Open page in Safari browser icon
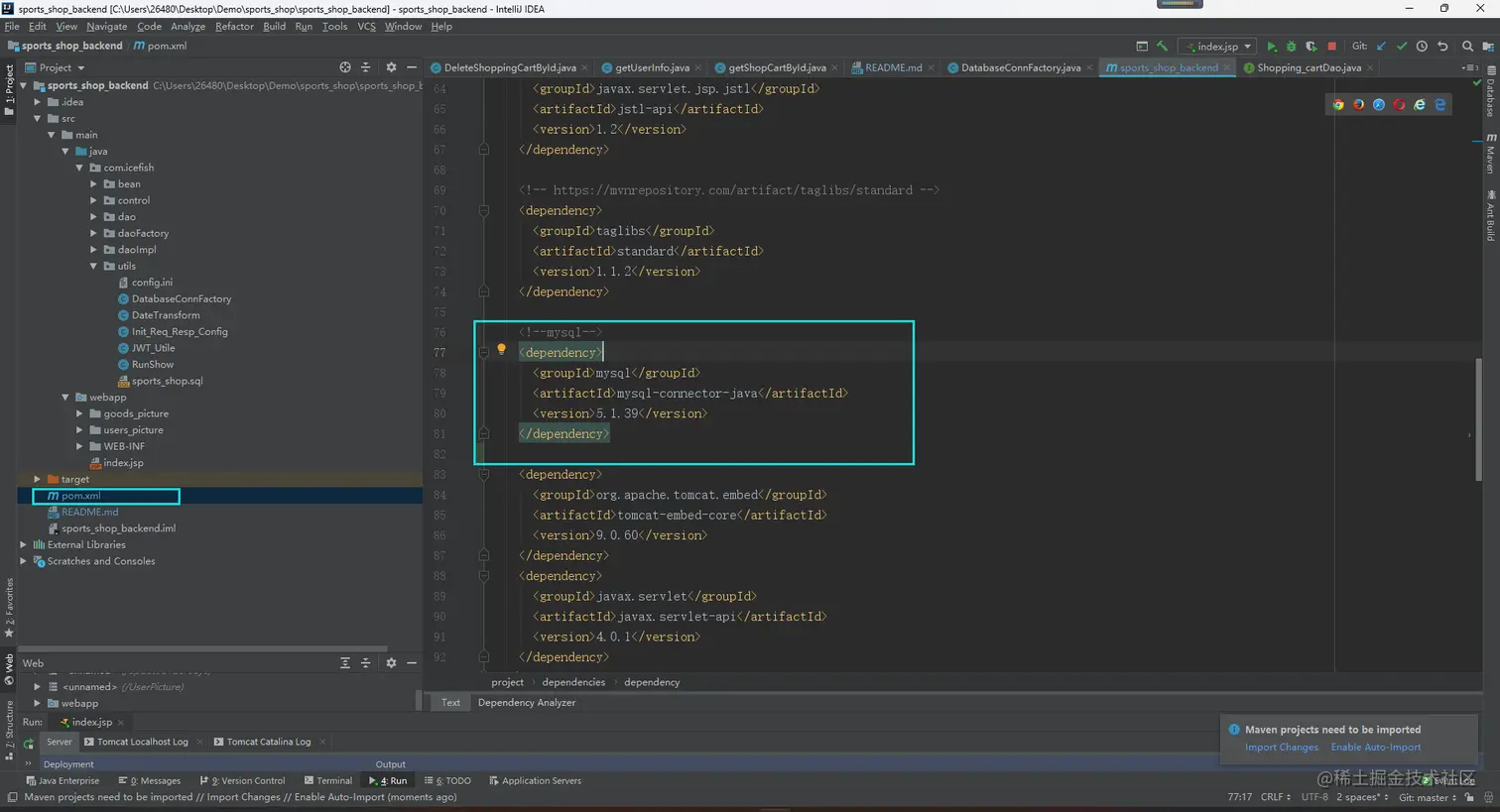 (x=1378, y=104)
